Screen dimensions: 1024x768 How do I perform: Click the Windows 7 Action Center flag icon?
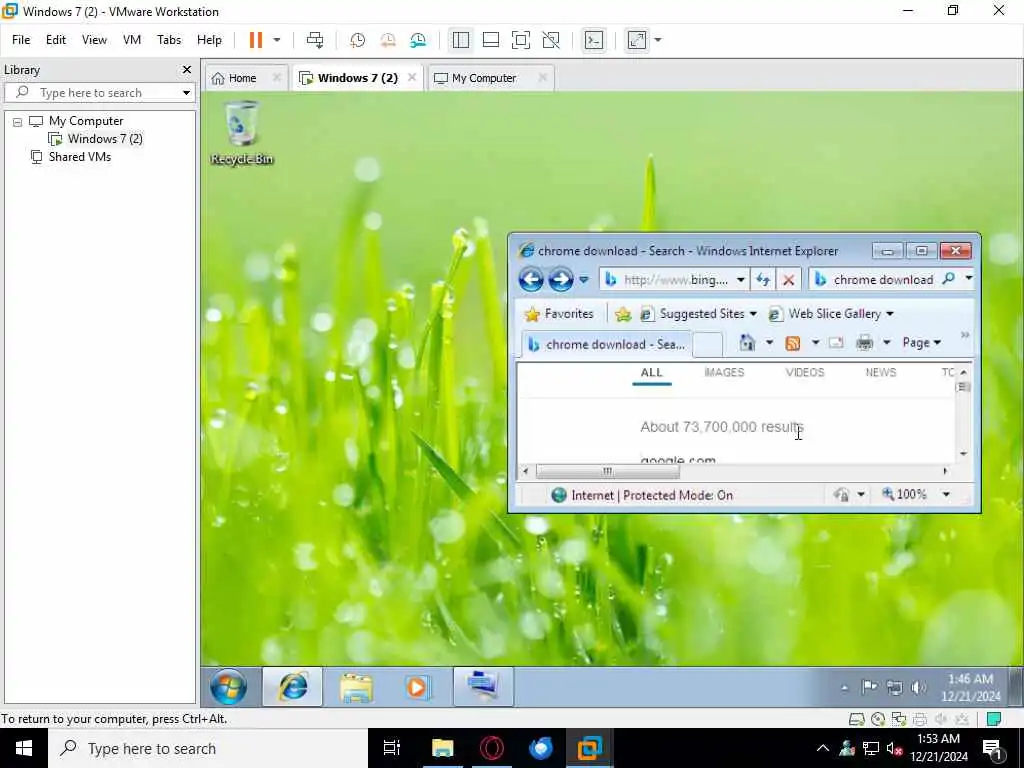(x=869, y=687)
